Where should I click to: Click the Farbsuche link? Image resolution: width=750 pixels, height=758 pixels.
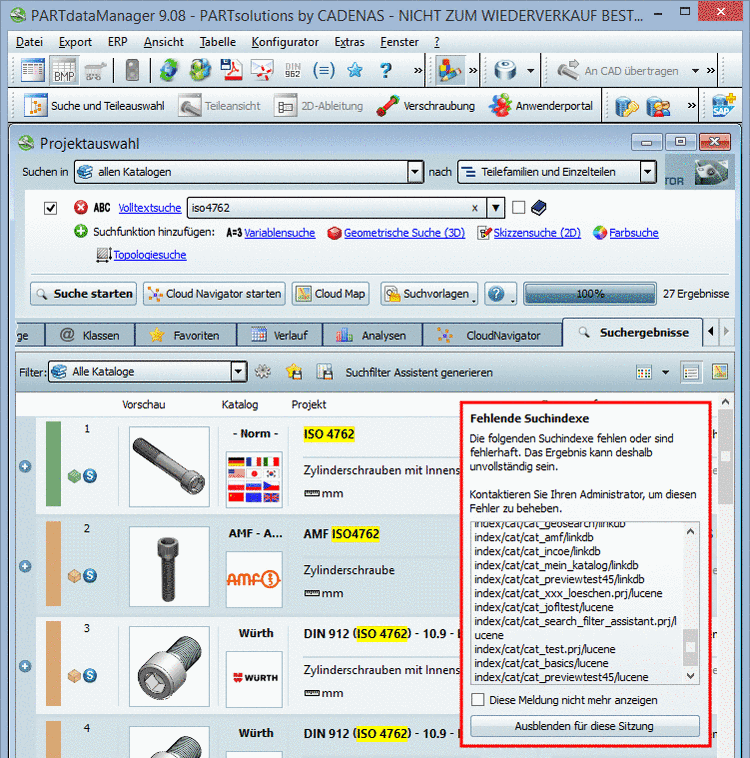click(x=633, y=233)
